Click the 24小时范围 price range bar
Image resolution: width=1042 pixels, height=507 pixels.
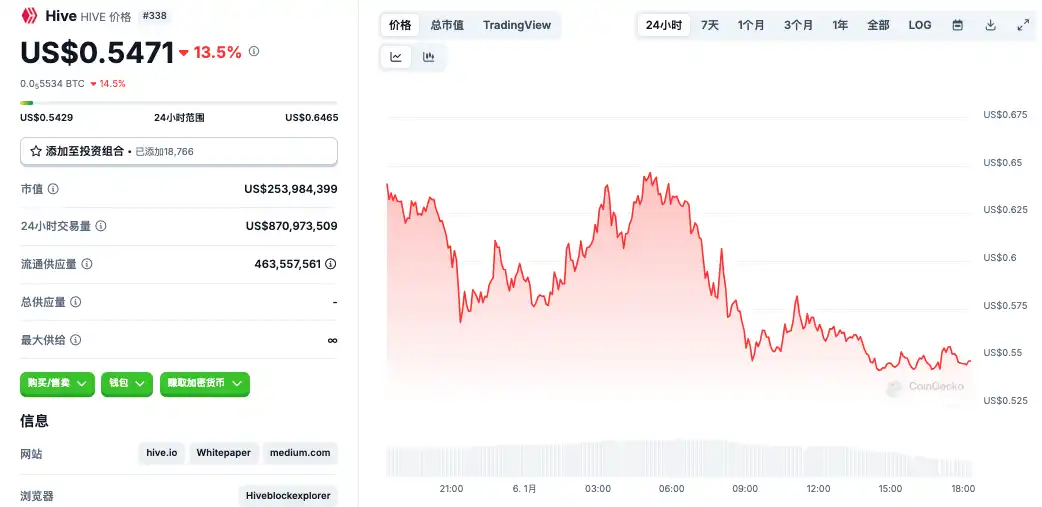pos(179,102)
